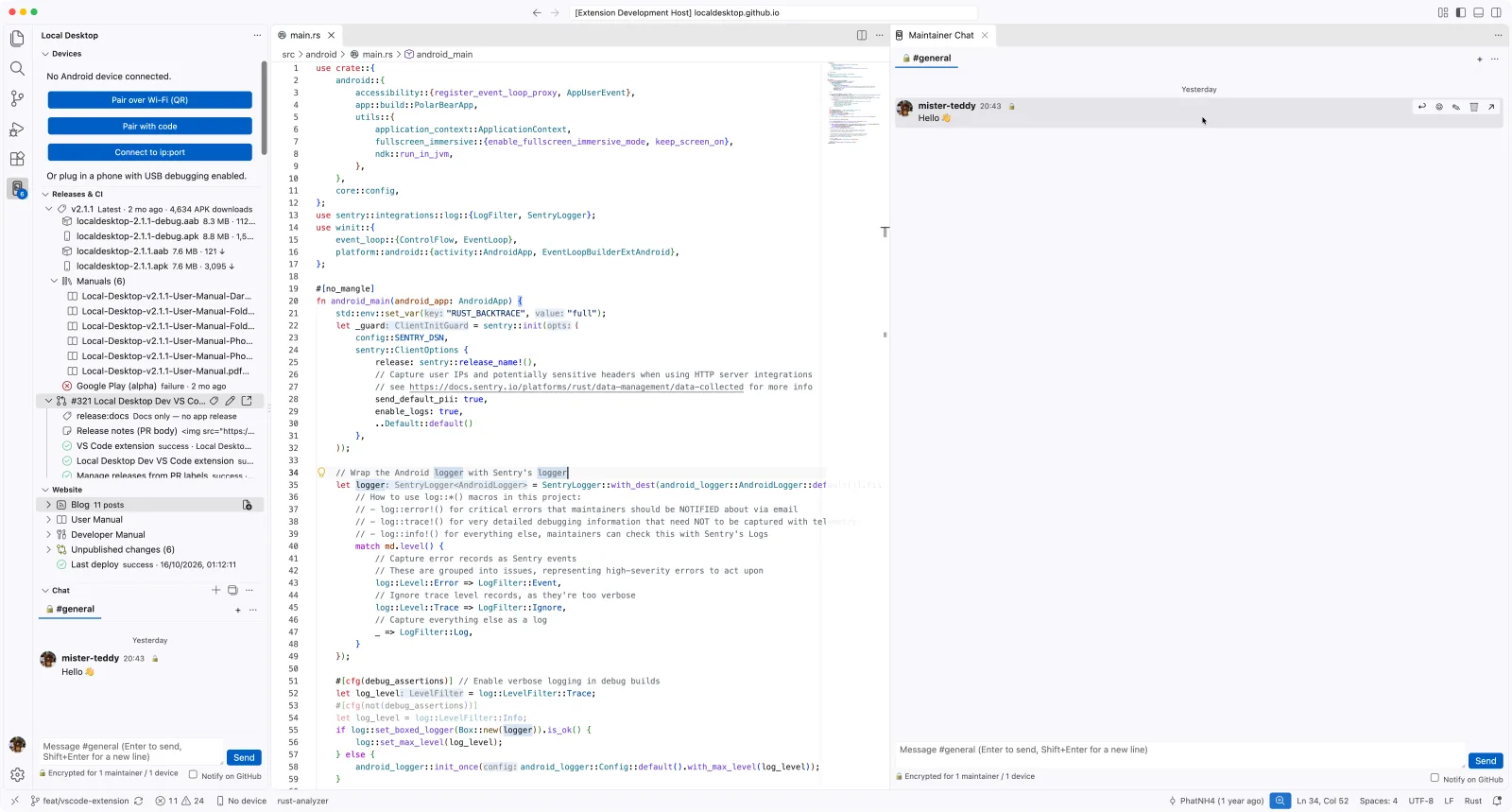Collapse the Releases & CI section

[45, 194]
